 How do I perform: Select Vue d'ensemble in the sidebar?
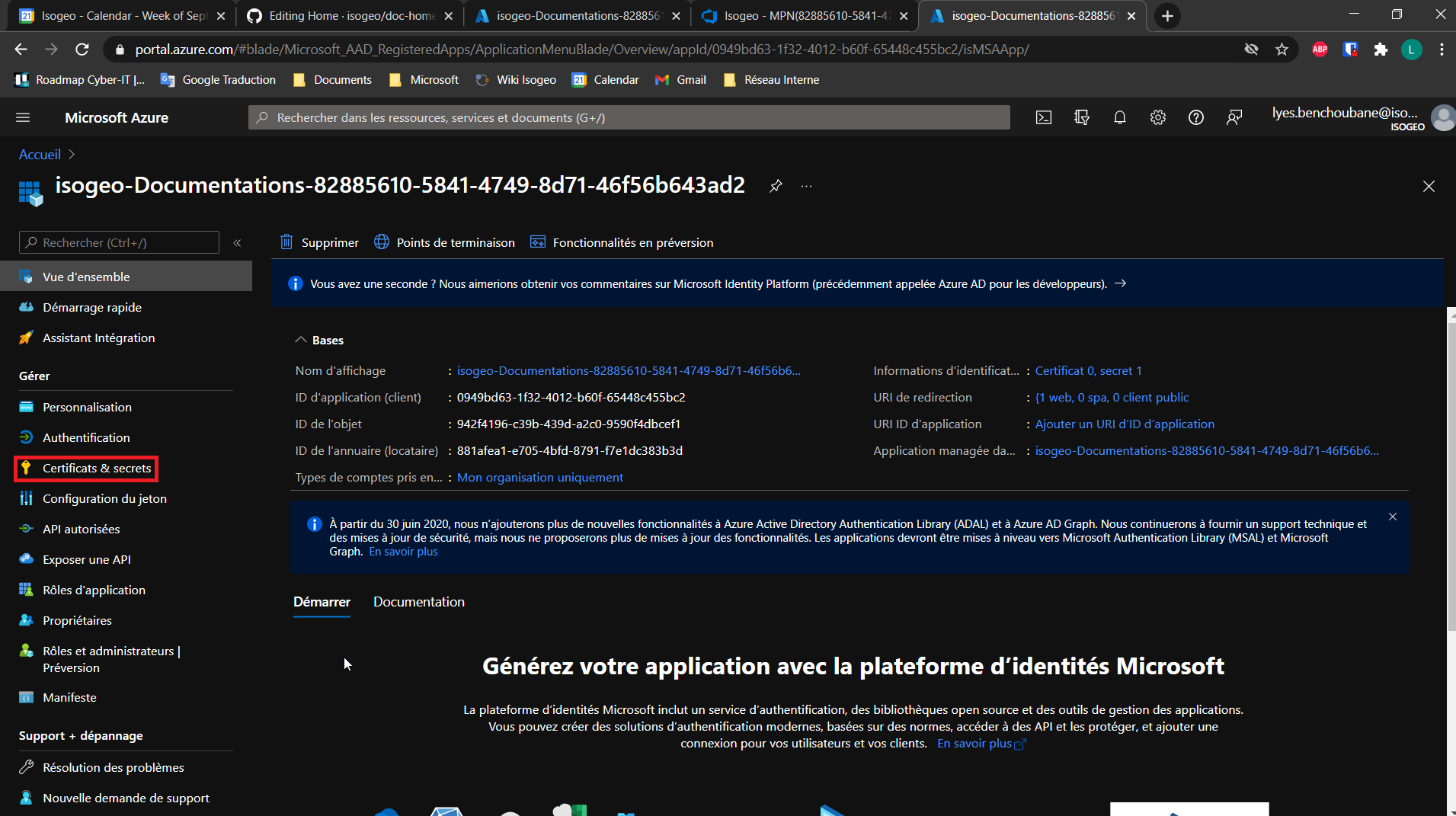coord(126,277)
